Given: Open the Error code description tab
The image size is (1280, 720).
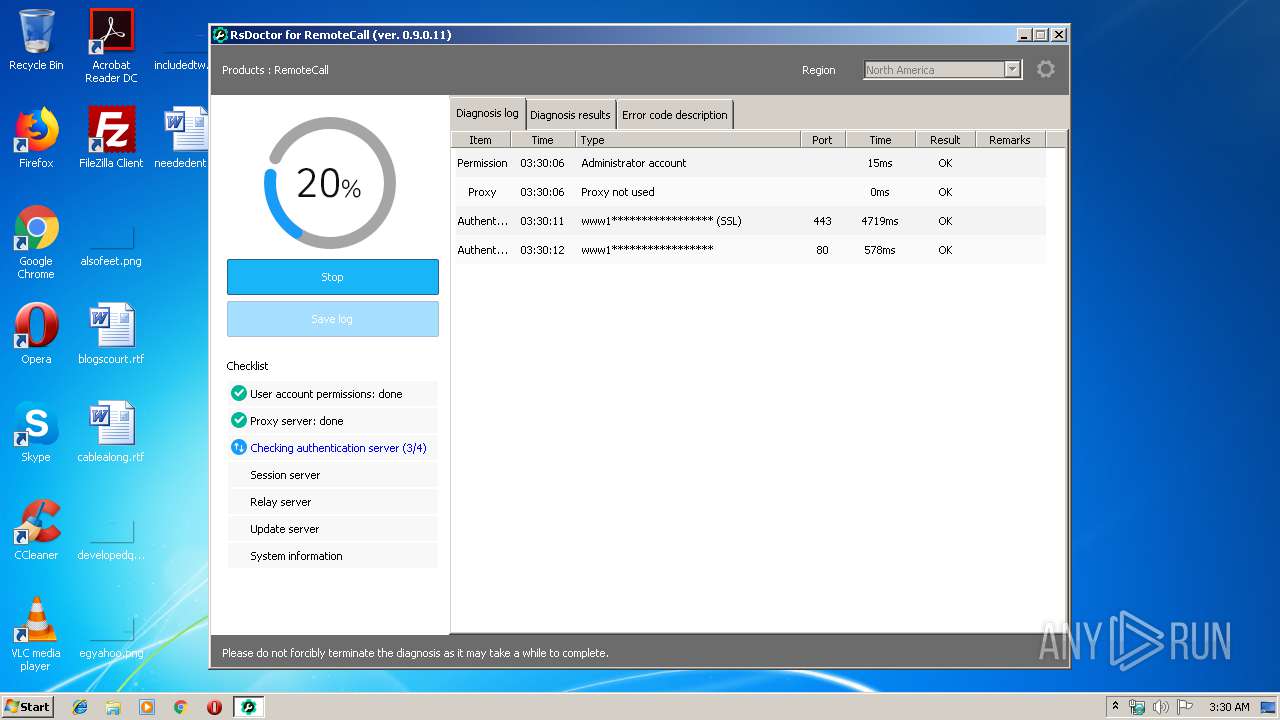Looking at the screenshot, I should pyautogui.click(x=675, y=115).
